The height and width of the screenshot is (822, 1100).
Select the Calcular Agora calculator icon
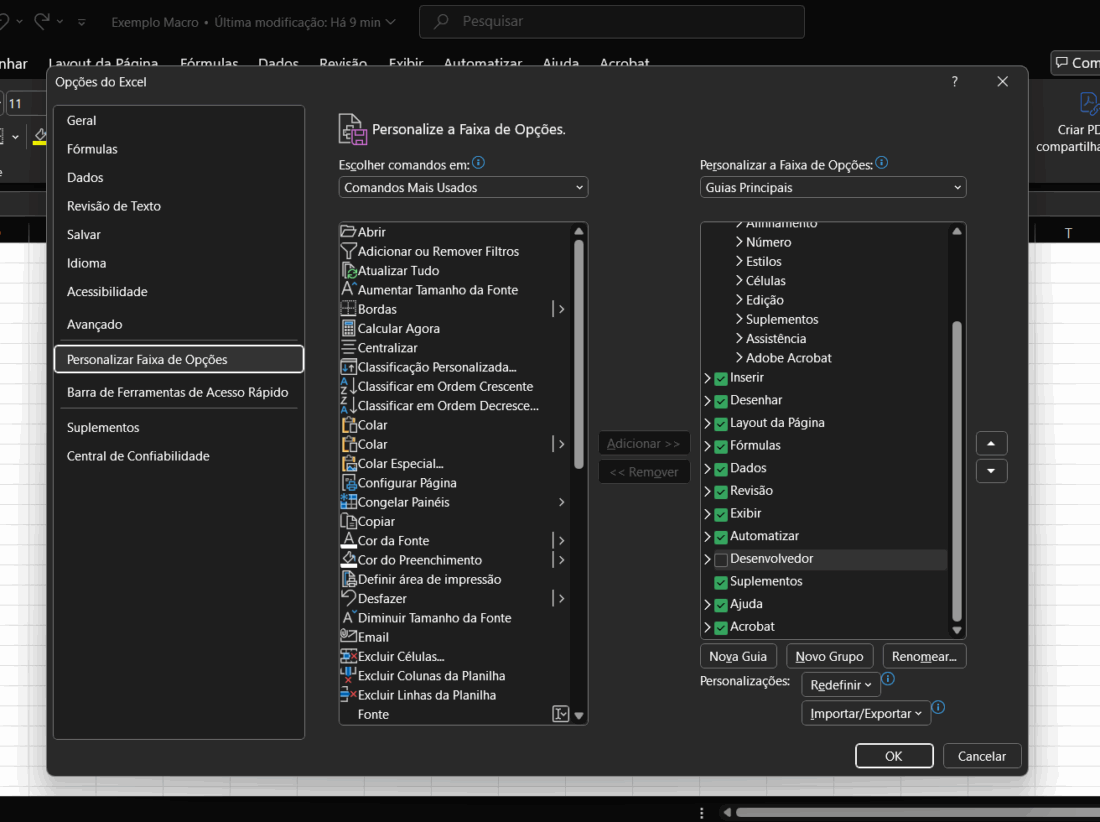tap(348, 329)
